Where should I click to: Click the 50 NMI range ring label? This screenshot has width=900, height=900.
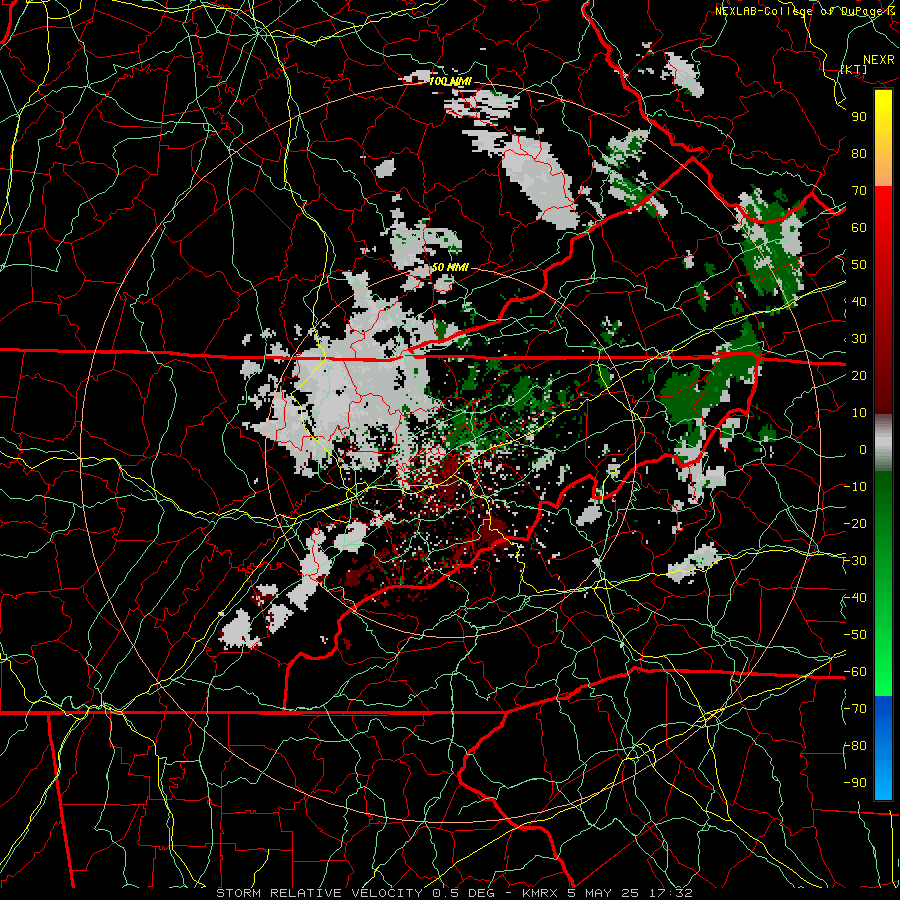coord(450,267)
